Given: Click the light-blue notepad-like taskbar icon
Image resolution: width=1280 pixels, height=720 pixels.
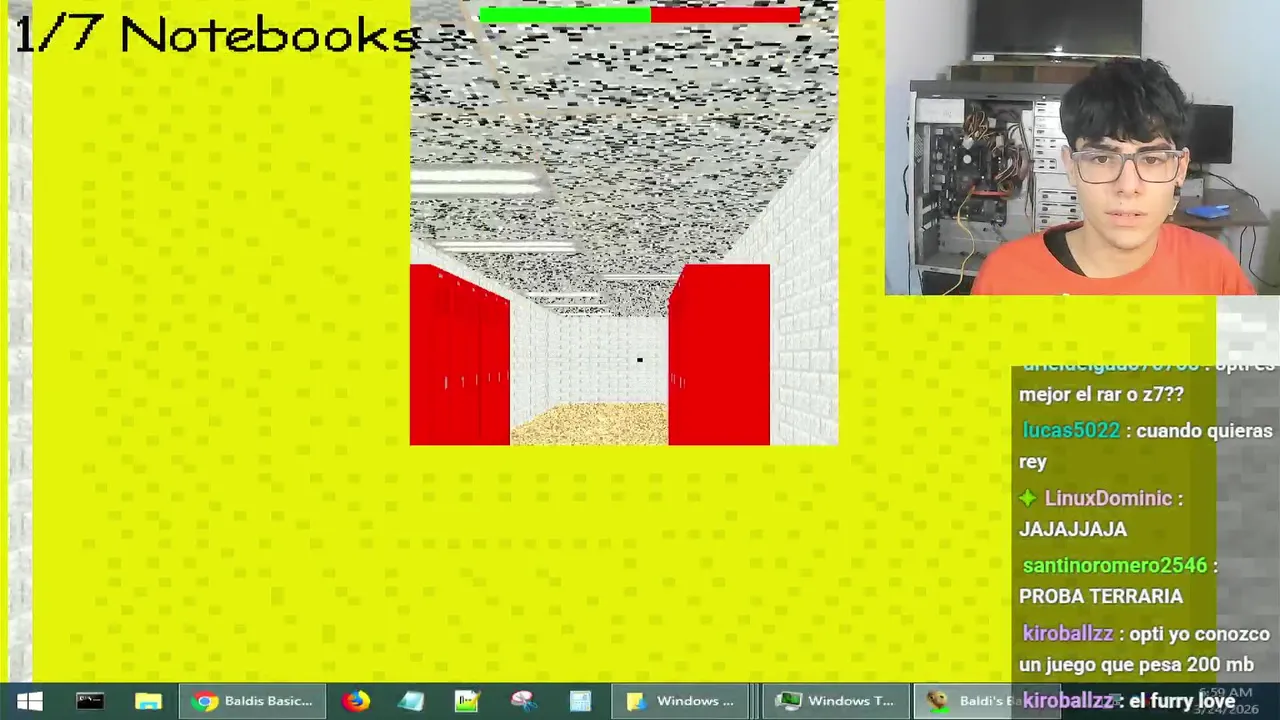Looking at the screenshot, I should point(411,701).
